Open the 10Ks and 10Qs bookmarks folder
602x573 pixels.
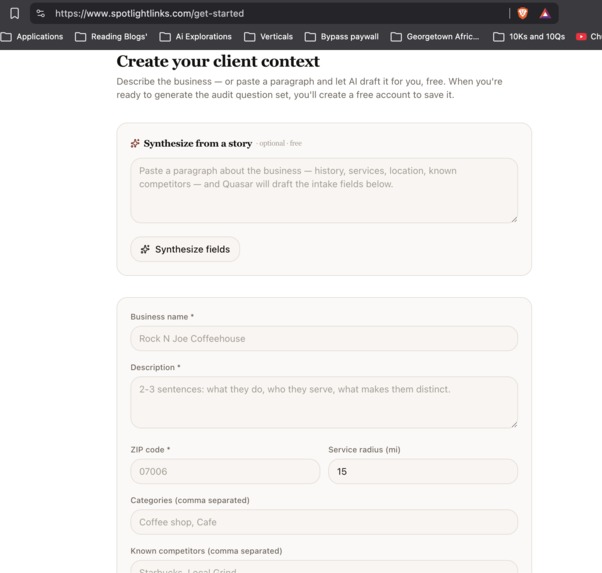[529, 36]
